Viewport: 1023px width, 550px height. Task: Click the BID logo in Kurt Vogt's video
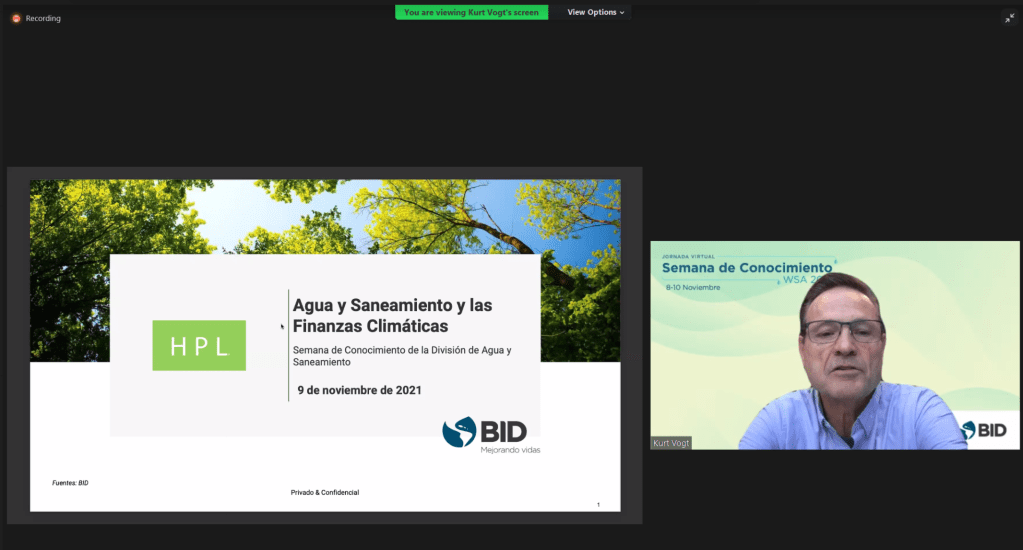pyautogui.click(x=985, y=430)
